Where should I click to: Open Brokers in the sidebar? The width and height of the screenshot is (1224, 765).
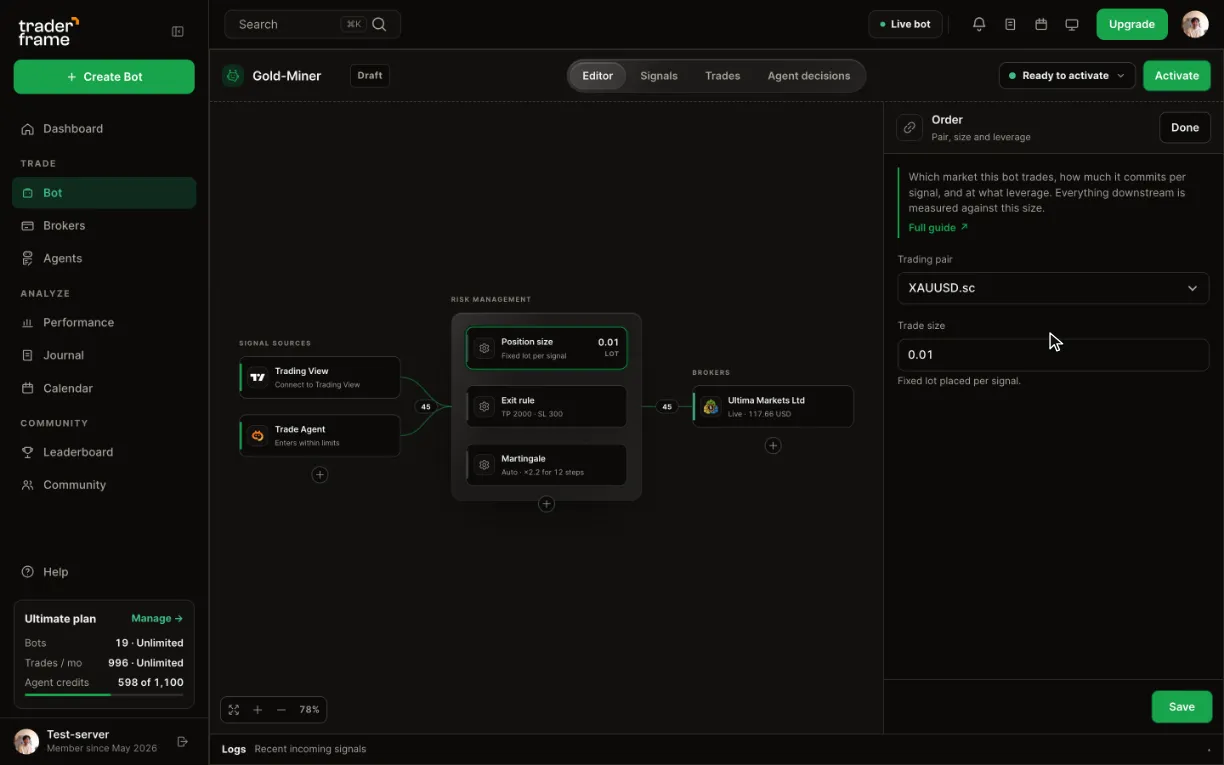point(104,226)
